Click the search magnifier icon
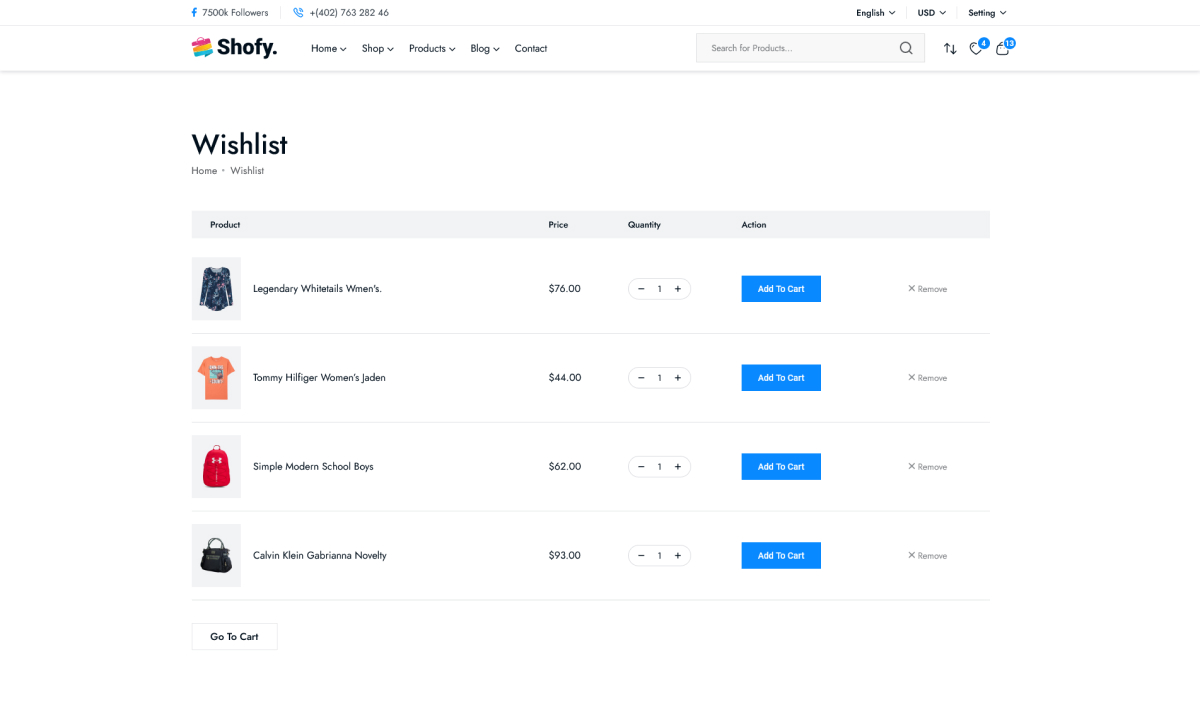 pyautogui.click(x=906, y=48)
